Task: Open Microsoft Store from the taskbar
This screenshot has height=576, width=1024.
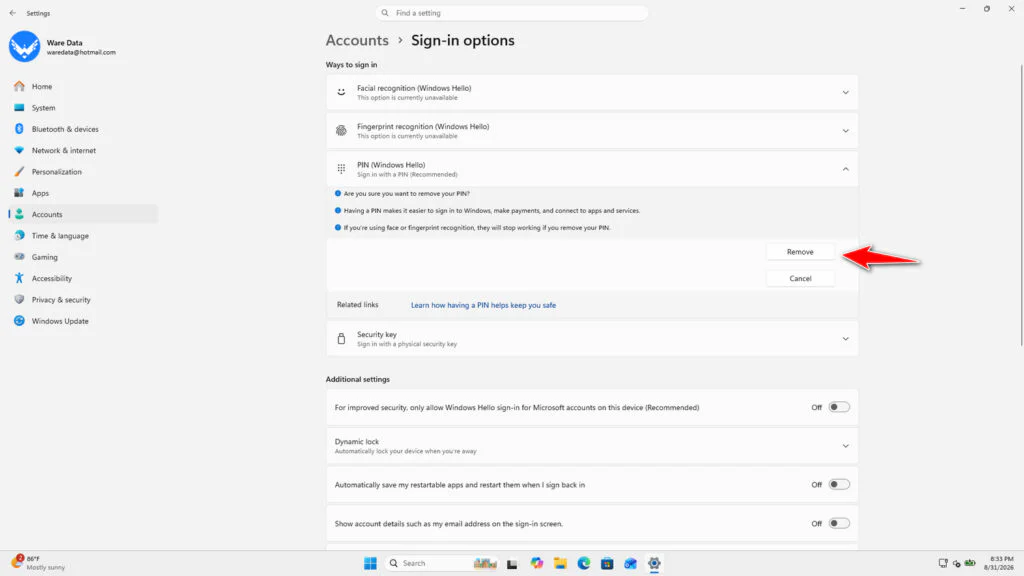Action: point(607,563)
